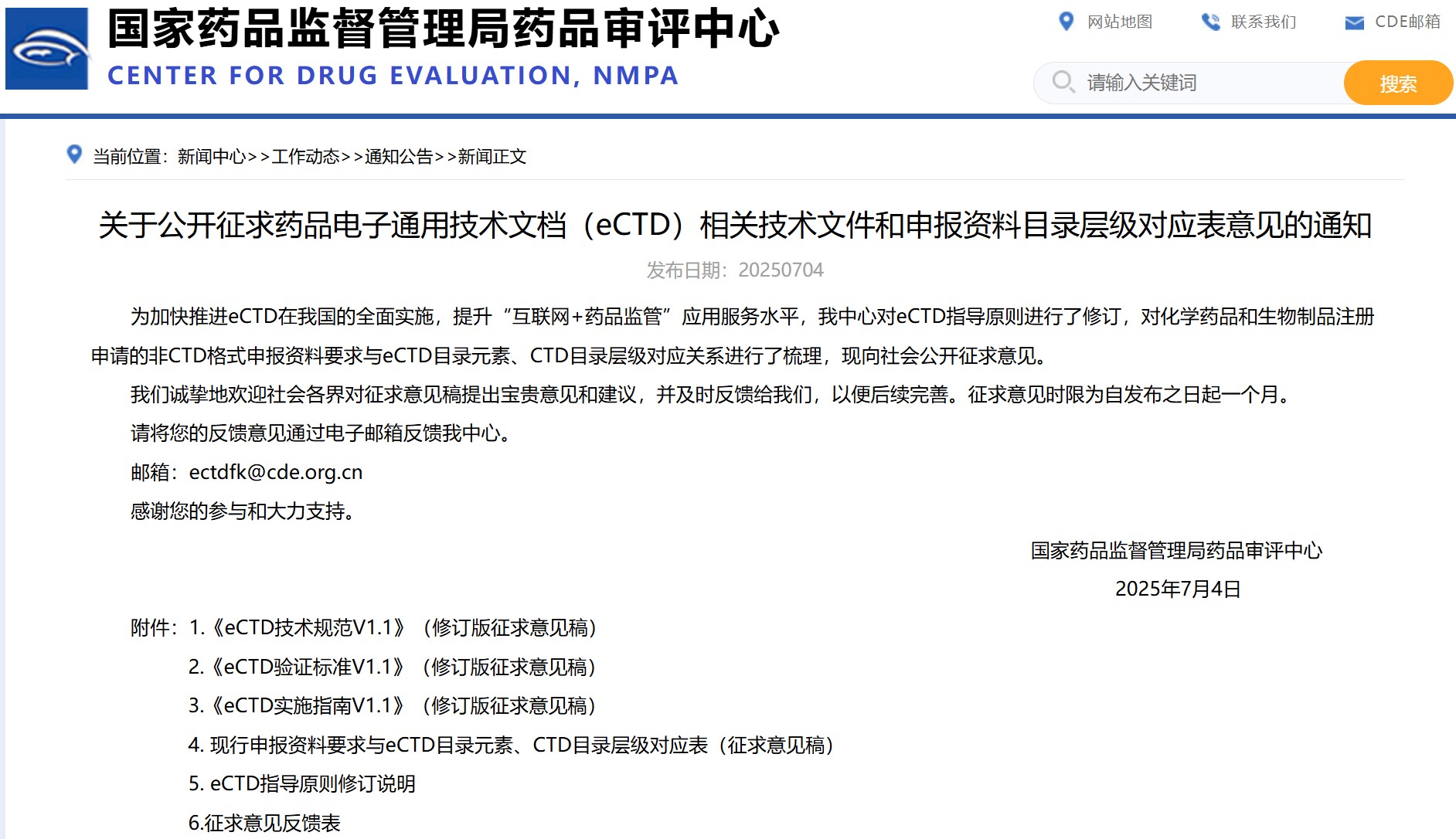This screenshot has height=839, width=1456.
Task: Open attachment 4 目录层级对应表
Action: [513, 745]
